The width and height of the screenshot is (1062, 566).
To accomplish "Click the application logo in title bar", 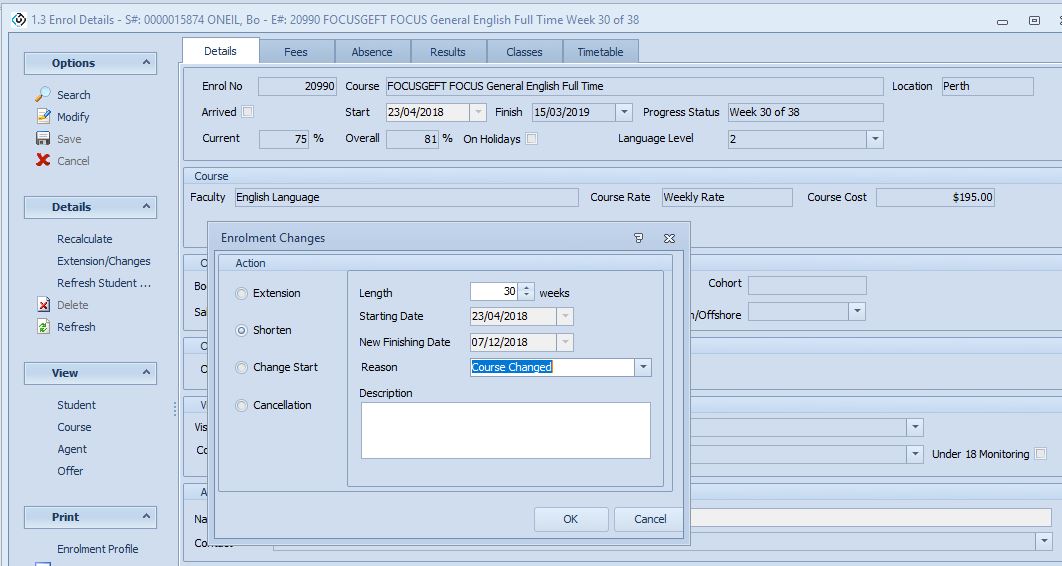I will pyautogui.click(x=18, y=19).
